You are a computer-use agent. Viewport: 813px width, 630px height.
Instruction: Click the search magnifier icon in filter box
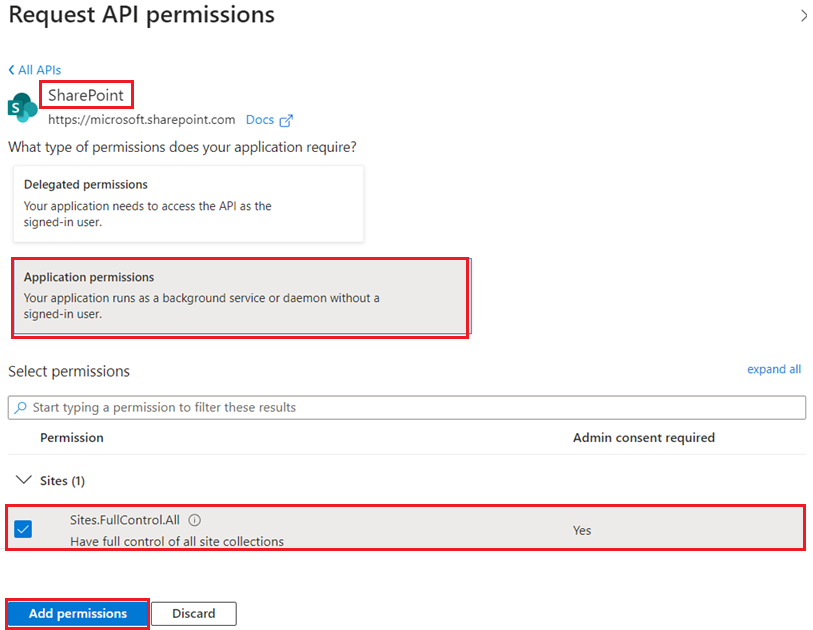[21, 408]
